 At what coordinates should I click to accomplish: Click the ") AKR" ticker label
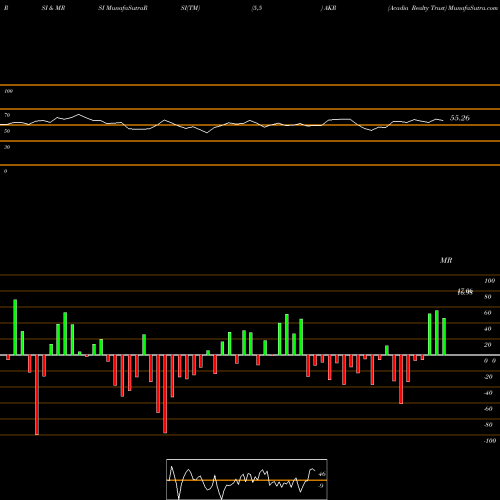[x=328, y=8]
